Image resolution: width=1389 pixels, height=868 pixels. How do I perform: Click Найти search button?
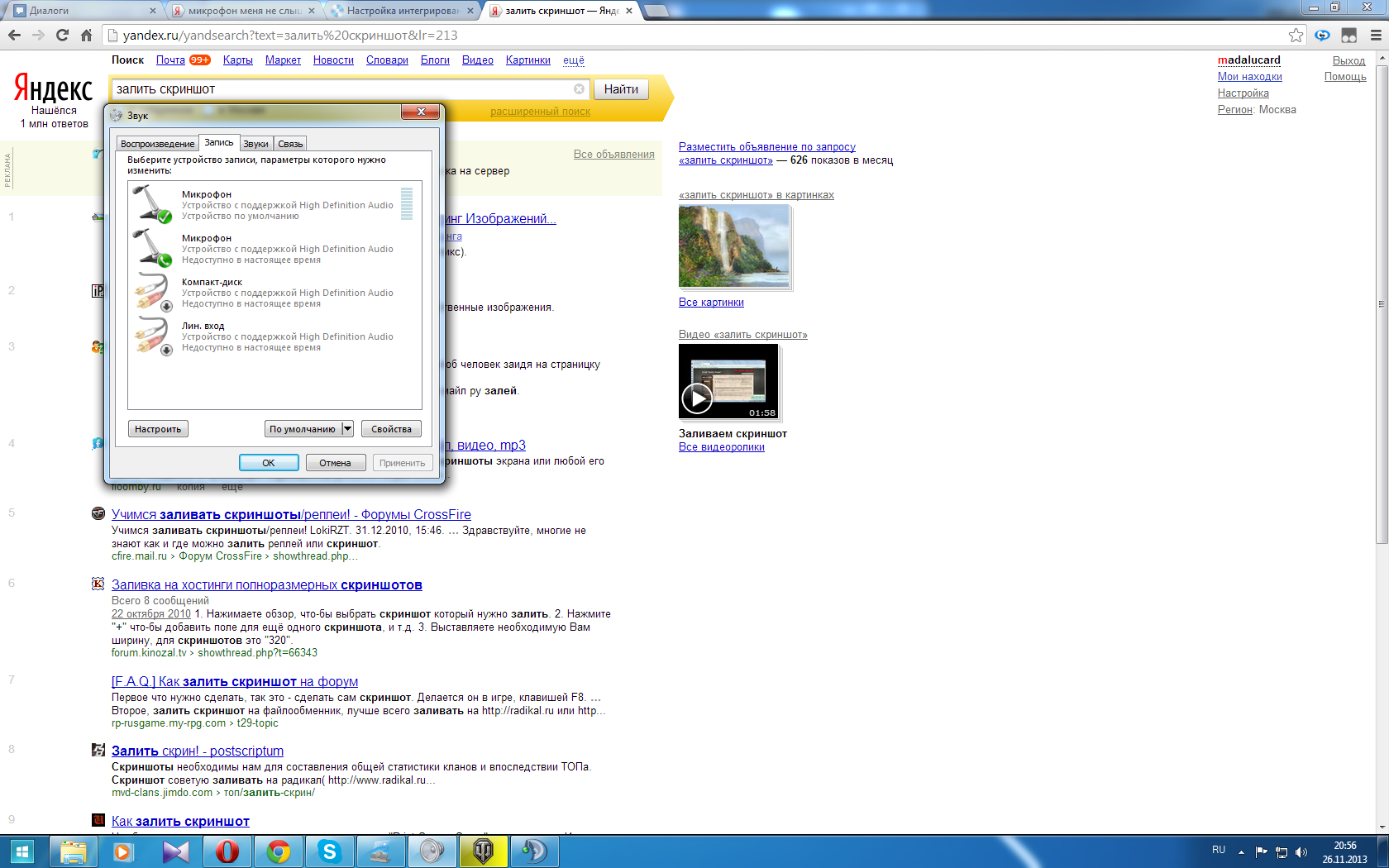coord(621,89)
